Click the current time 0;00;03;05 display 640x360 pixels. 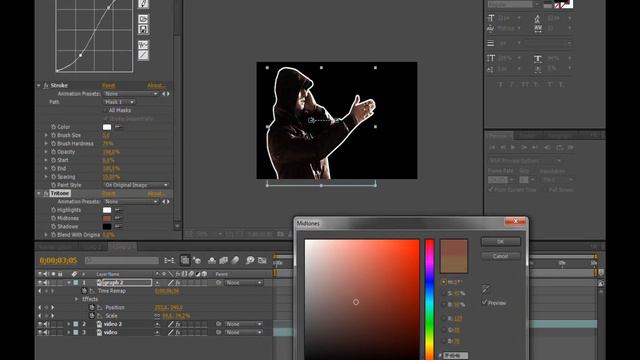coord(58,260)
